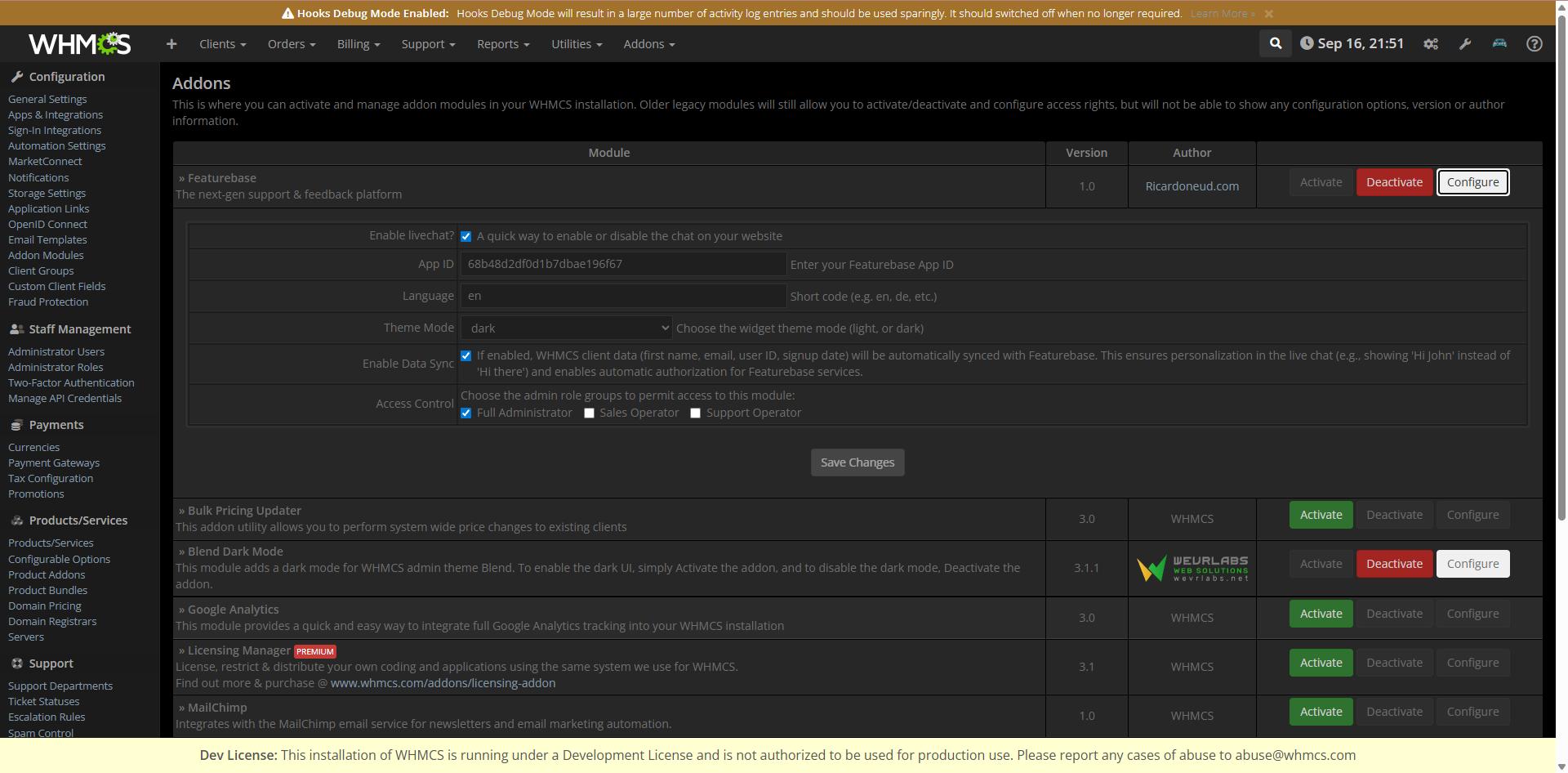The height and width of the screenshot is (773, 1568).
Task: Check the Sales Operator access checkbox
Action: (x=589, y=413)
